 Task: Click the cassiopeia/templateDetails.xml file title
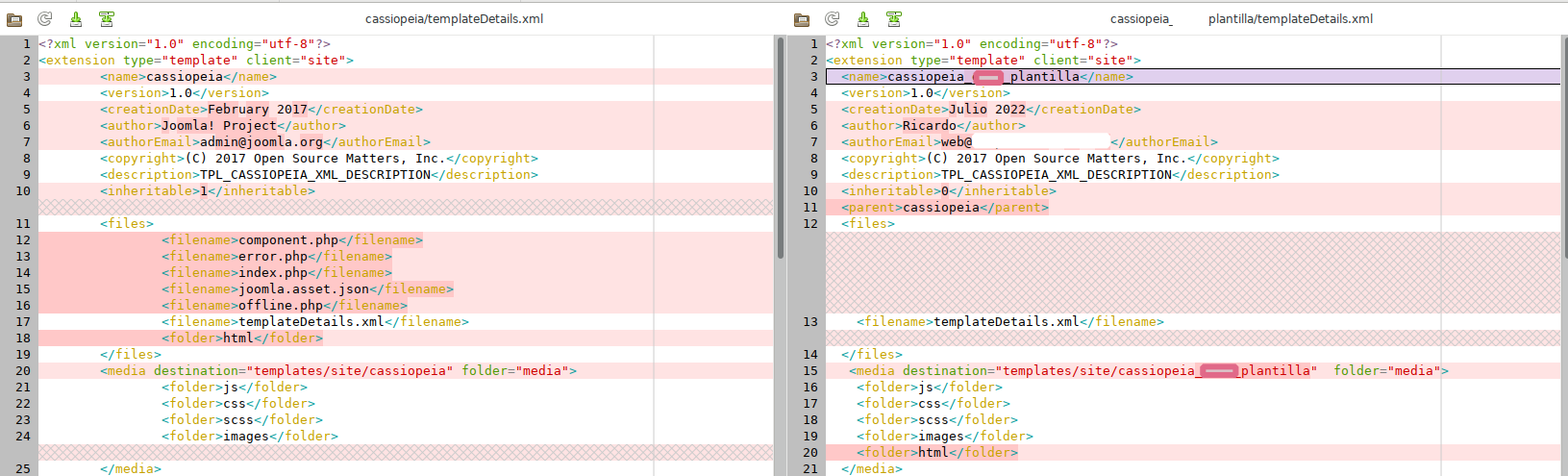(454, 19)
